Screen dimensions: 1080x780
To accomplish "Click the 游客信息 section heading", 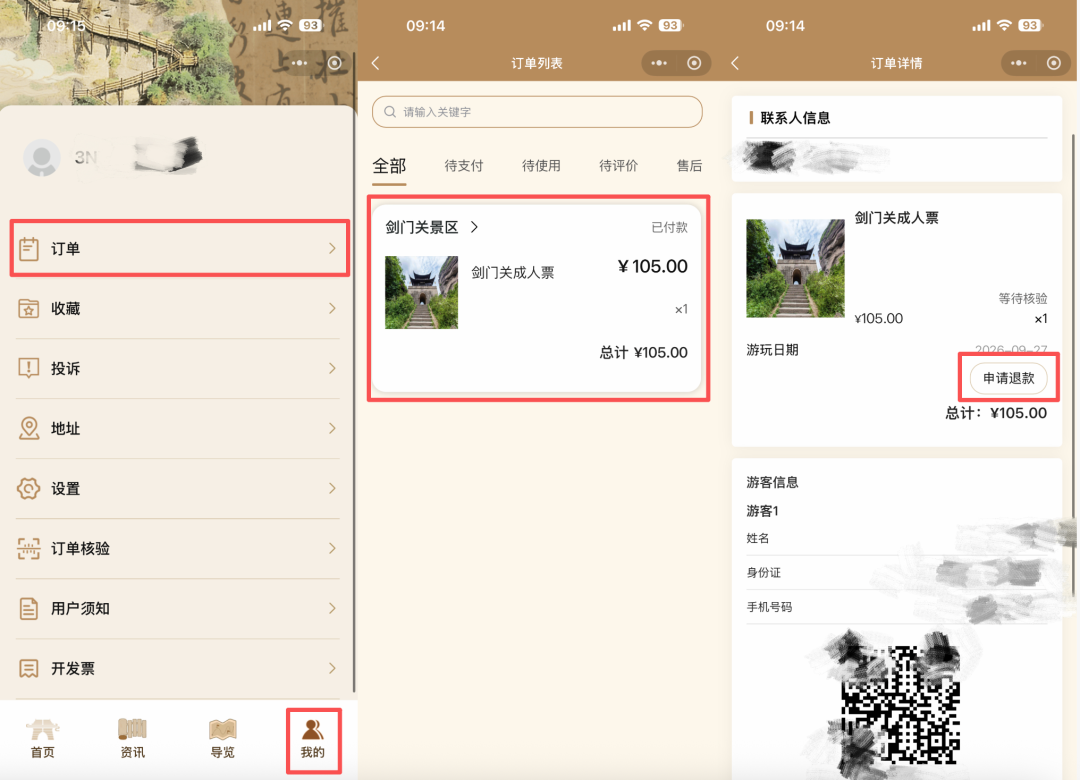I will pos(772,482).
